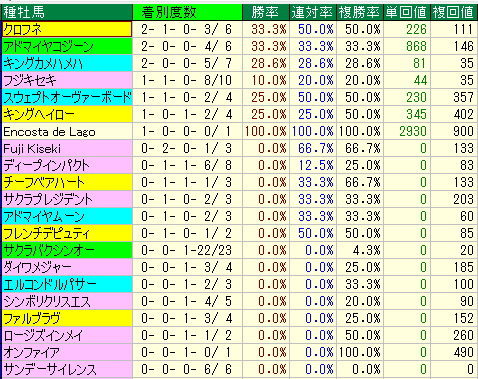Select the シンボリクリスエス sire name
Image resolution: width=478 pixels, height=379 pixels.
pyautogui.click(x=47, y=301)
